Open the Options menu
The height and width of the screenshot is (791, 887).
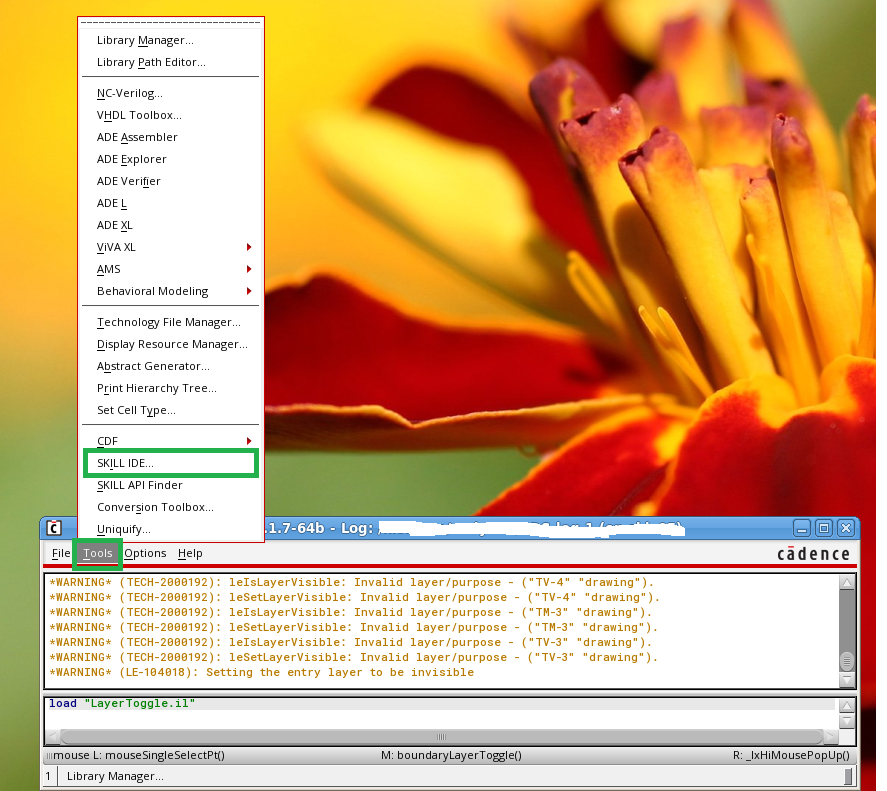[145, 553]
